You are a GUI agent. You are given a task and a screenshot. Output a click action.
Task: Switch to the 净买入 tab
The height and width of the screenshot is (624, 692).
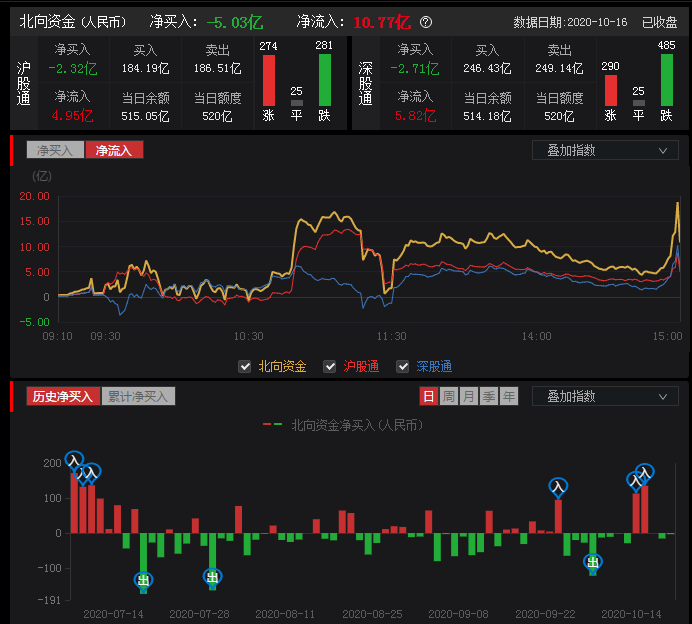[x=55, y=150]
